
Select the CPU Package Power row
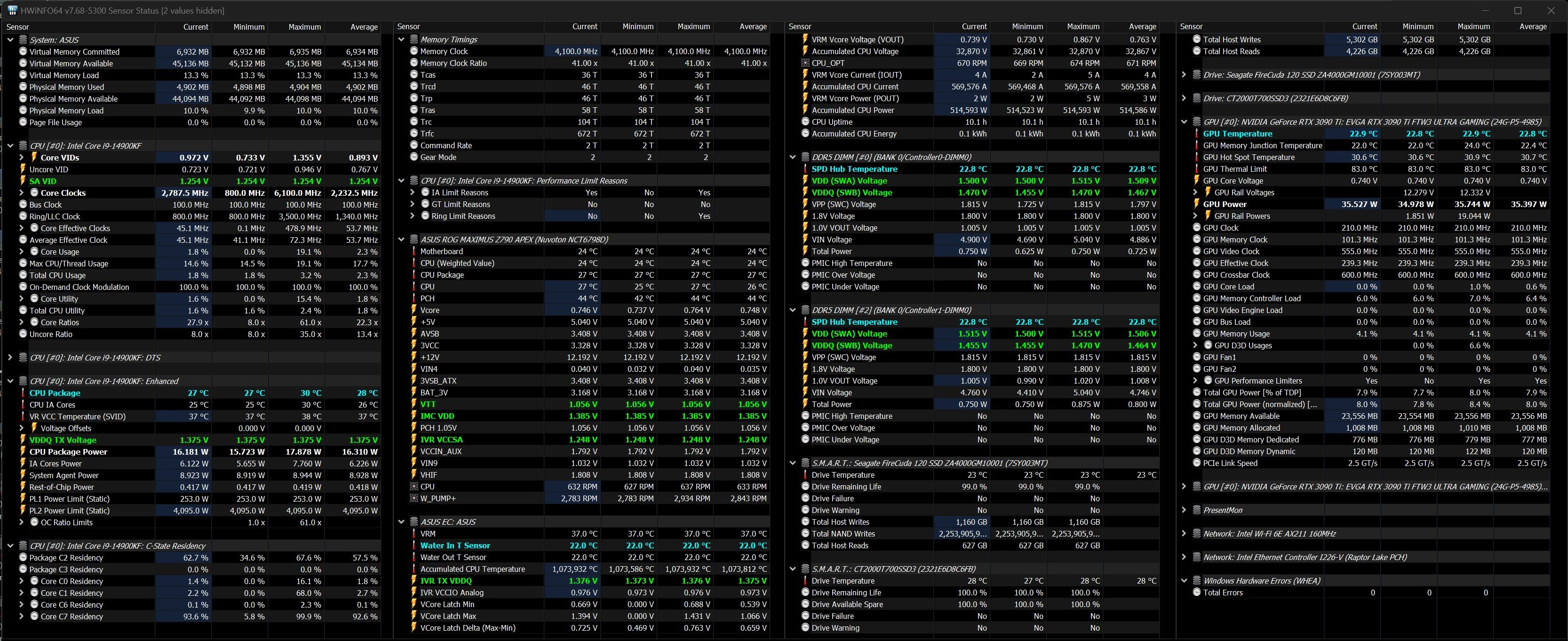coord(192,452)
